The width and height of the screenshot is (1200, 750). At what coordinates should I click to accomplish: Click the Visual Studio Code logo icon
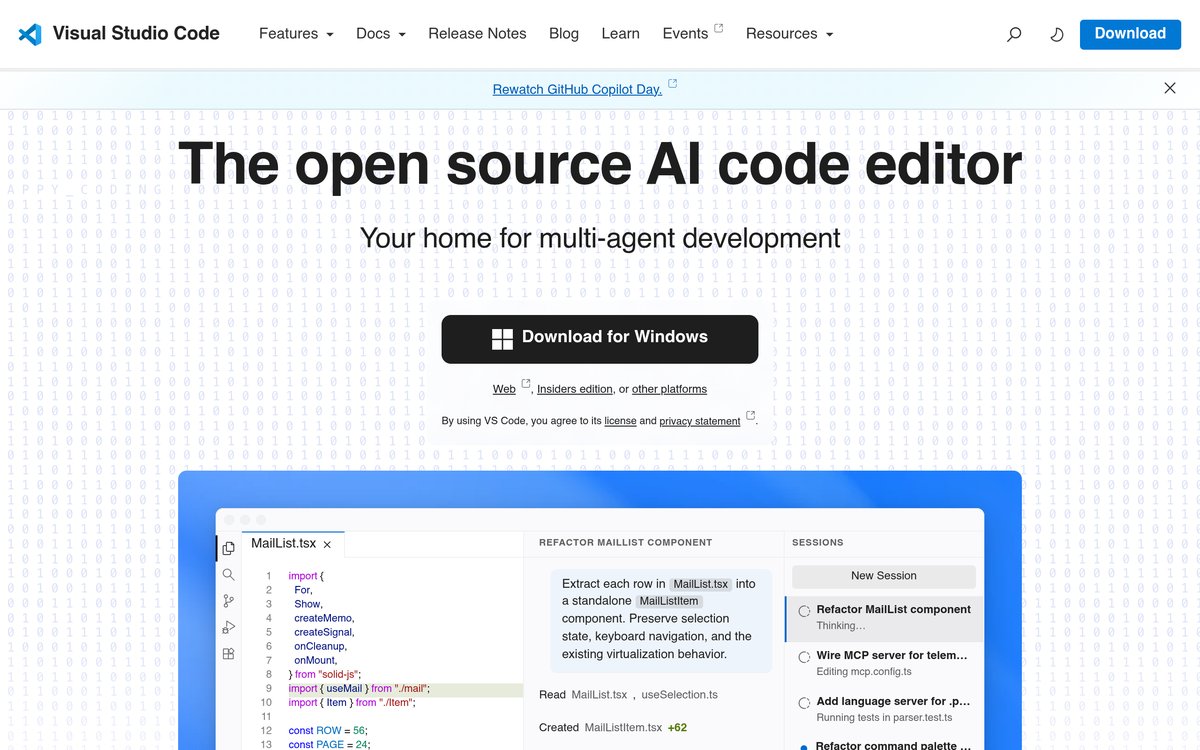[30, 34]
